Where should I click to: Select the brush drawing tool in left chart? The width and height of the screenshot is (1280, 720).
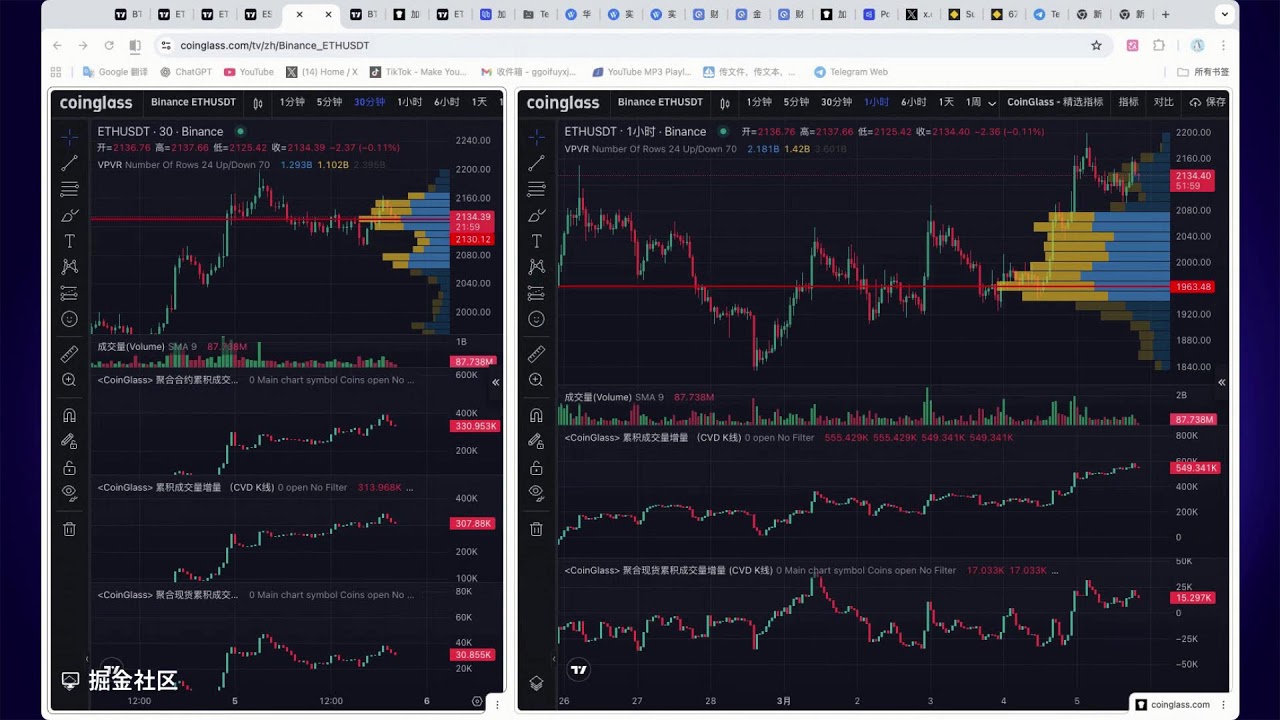point(69,215)
